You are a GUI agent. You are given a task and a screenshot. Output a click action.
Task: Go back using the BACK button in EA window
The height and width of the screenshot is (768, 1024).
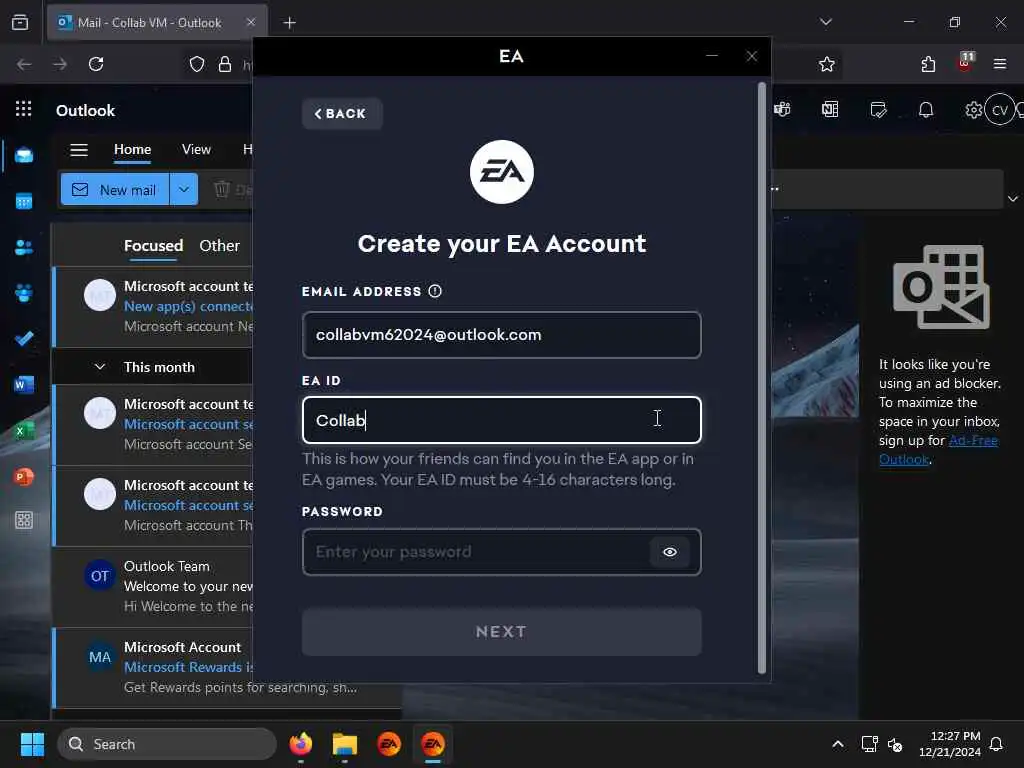pos(342,114)
